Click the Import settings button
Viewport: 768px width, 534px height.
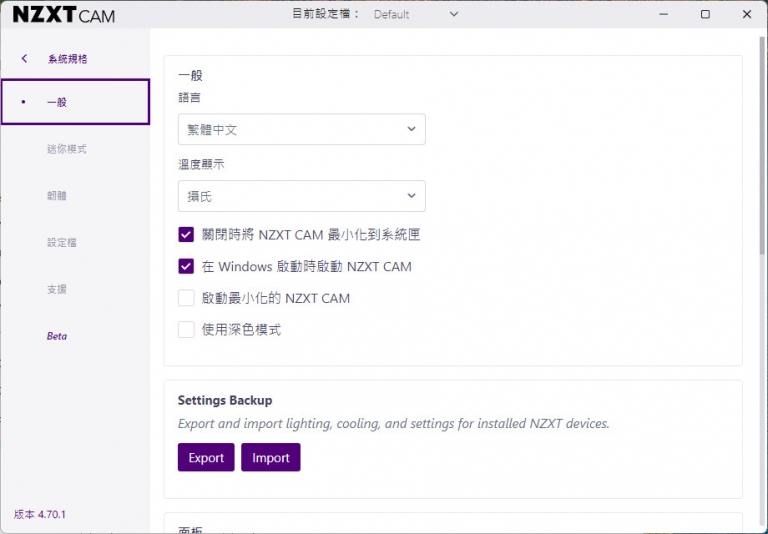271,457
